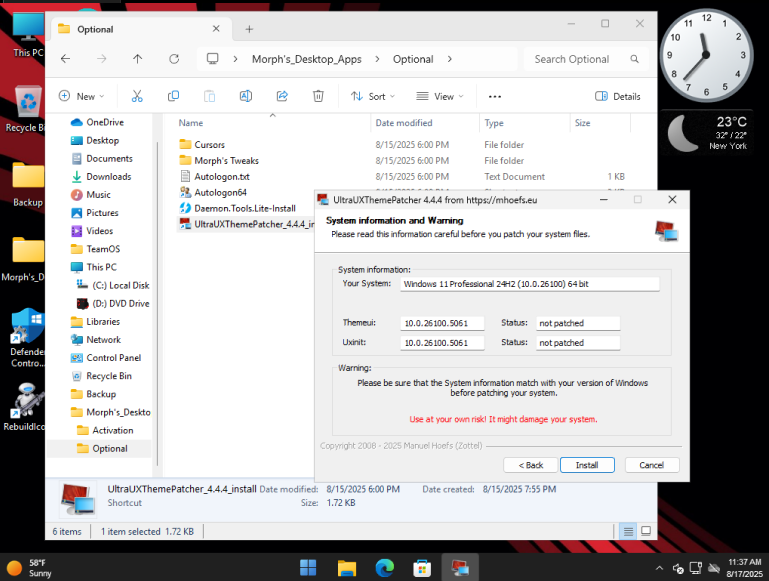Screen dimensions: 769x581
Task: Add a new Explorer tab
Action: pos(249,29)
